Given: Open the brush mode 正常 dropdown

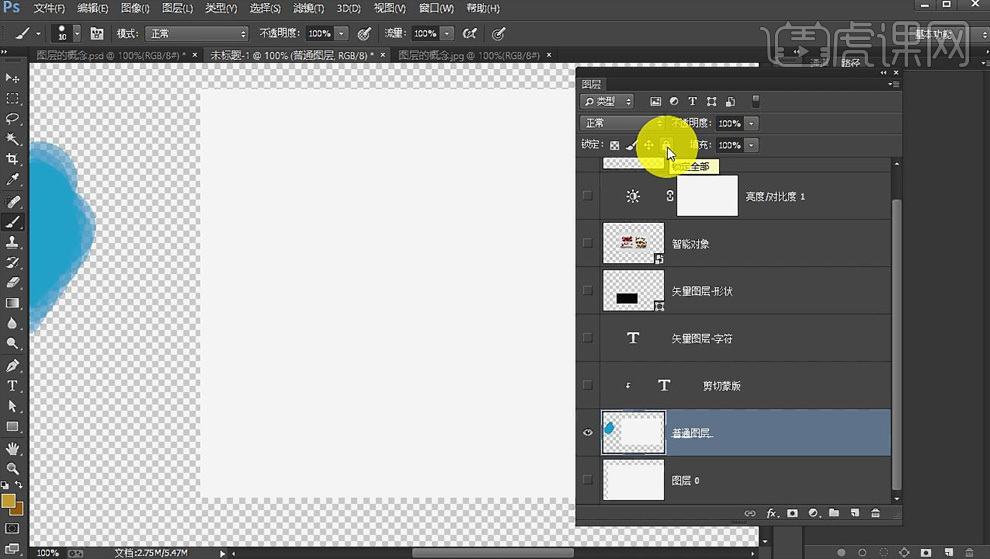Looking at the screenshot, I should (196, 33).
